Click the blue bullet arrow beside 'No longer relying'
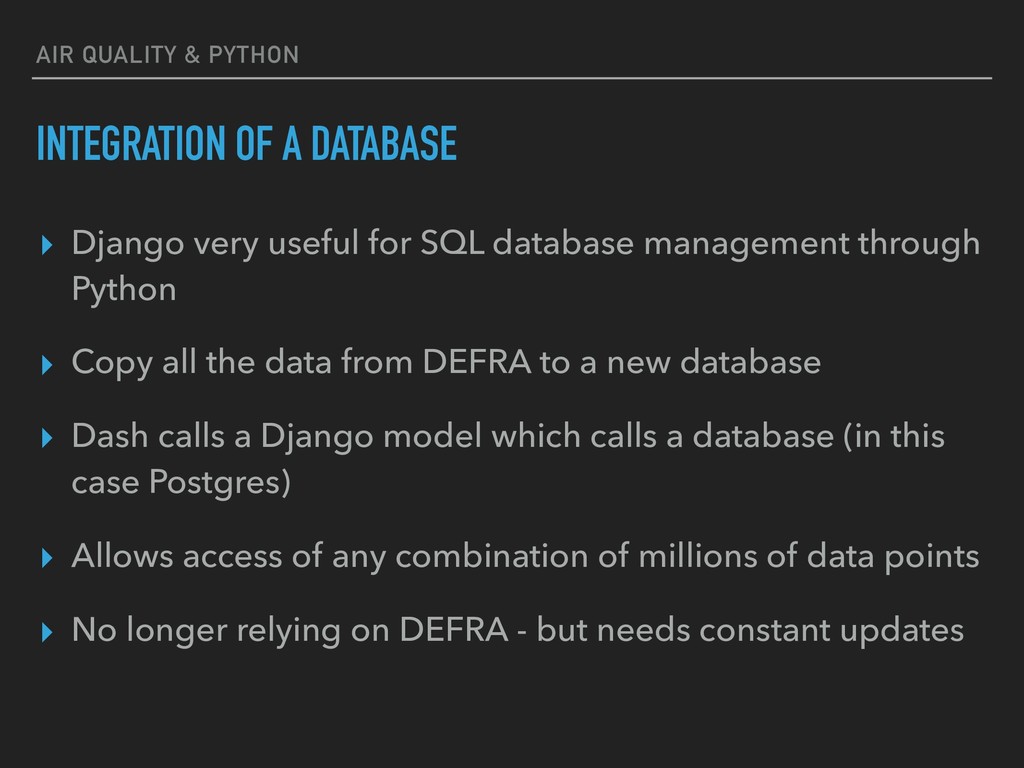This screenshot has height=768, width=1024. (47, 632)
